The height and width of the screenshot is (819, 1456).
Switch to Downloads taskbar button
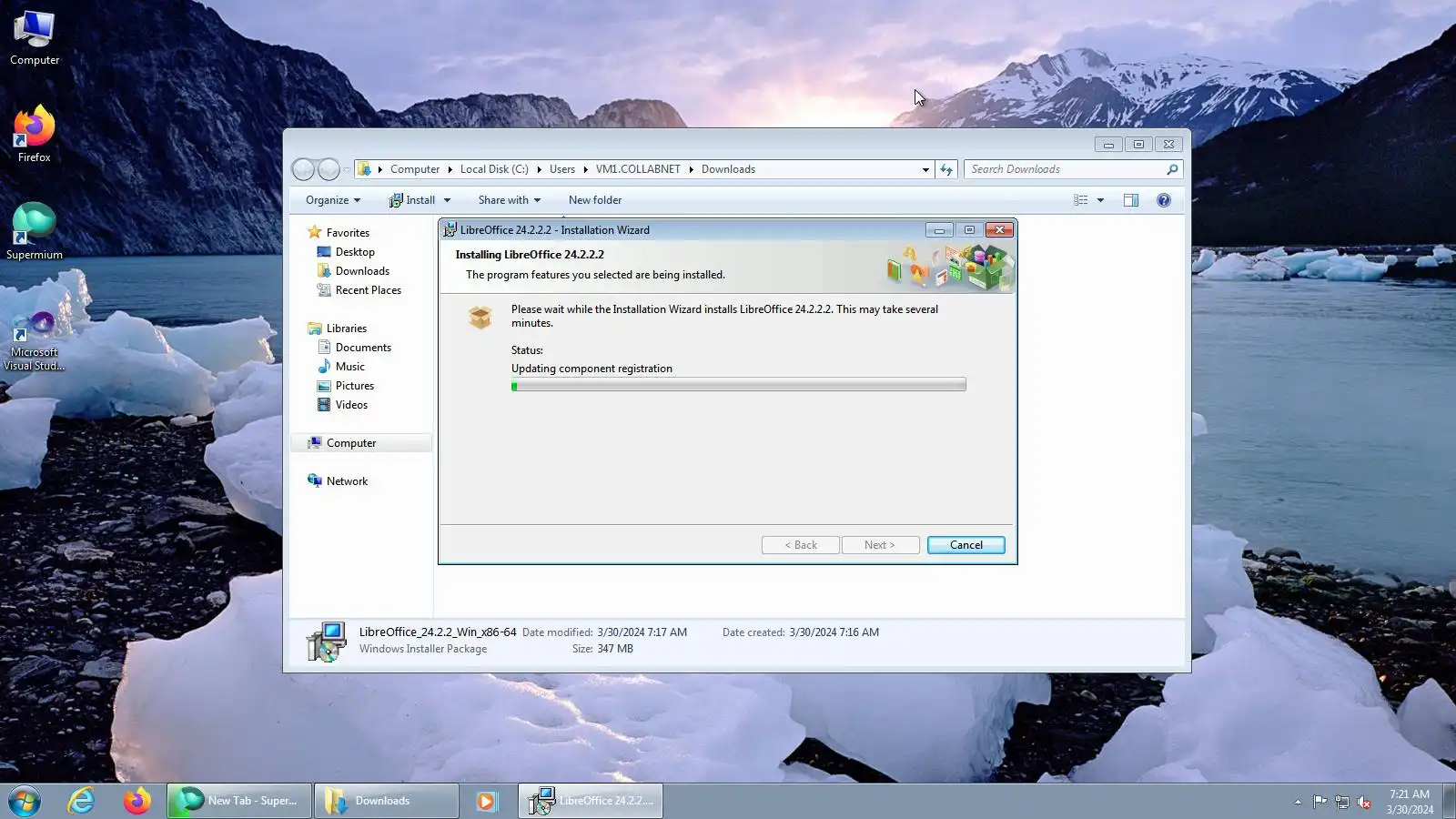[387, 801]
